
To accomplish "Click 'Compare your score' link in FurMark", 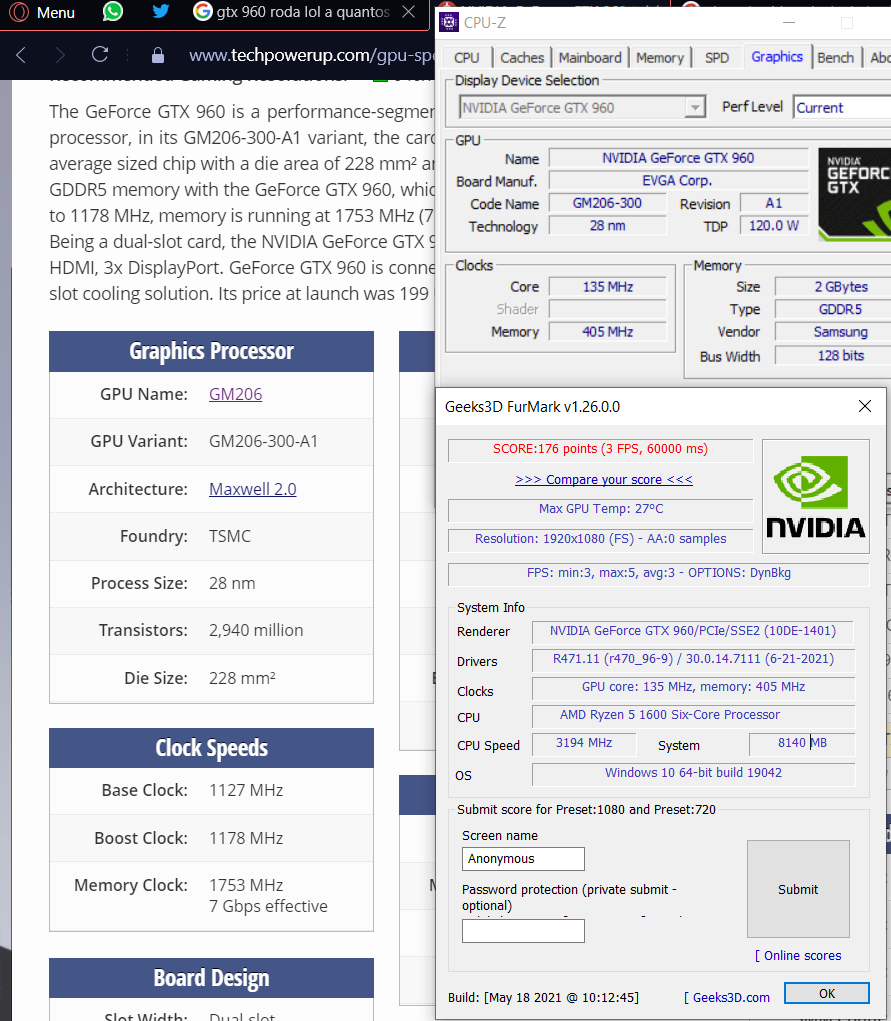I will tap(604, 479).
